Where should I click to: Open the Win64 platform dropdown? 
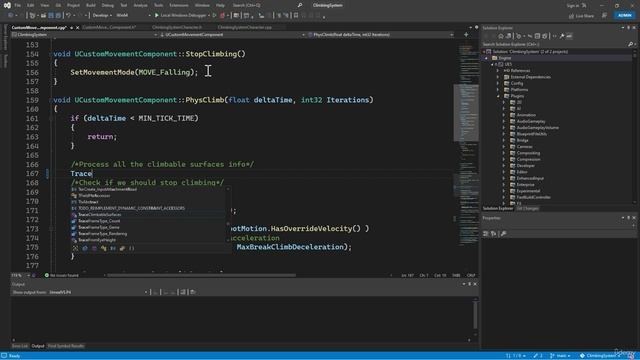tap(133, 16)
